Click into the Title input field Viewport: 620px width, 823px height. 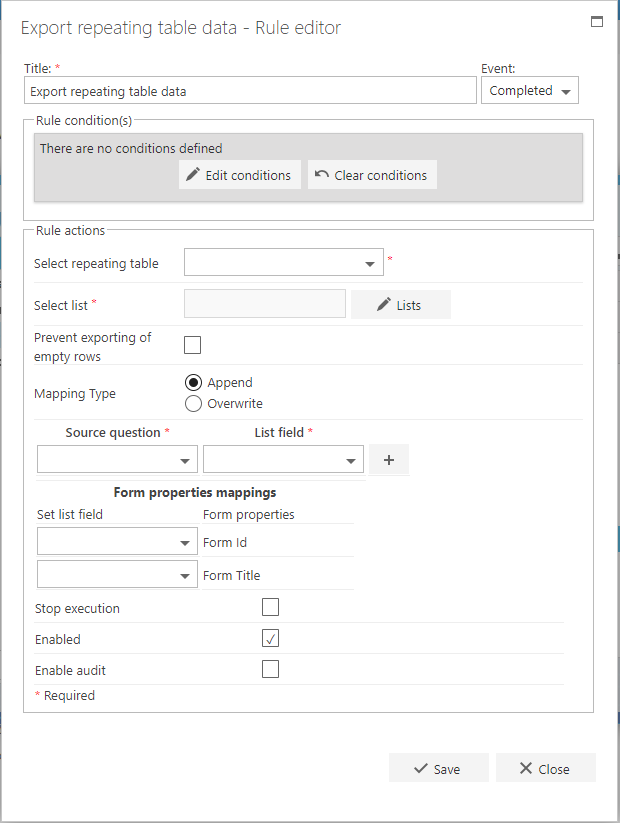[x=250, y=90]
